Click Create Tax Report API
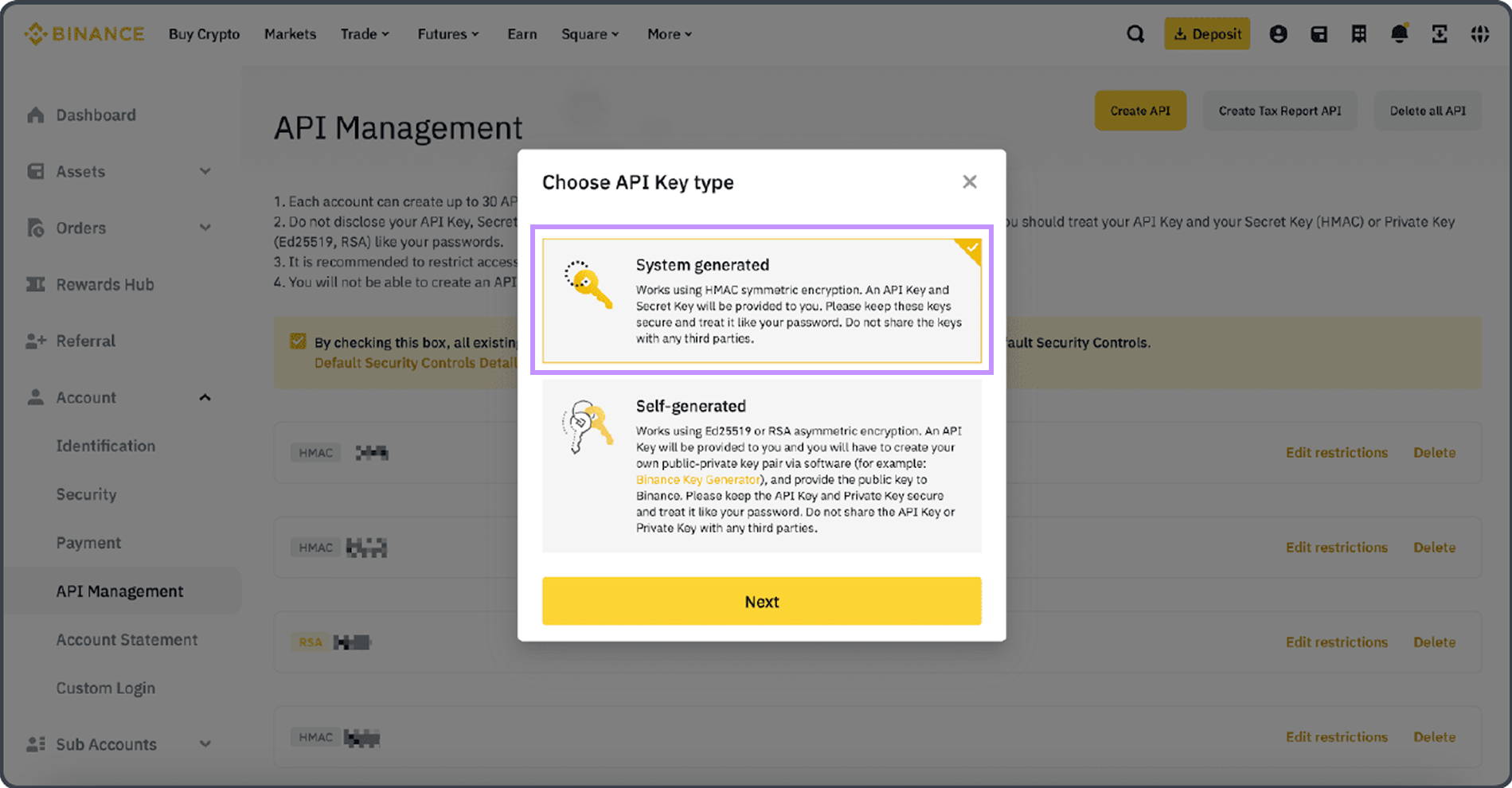The image size is (1512, 788). pos(1280,111)
